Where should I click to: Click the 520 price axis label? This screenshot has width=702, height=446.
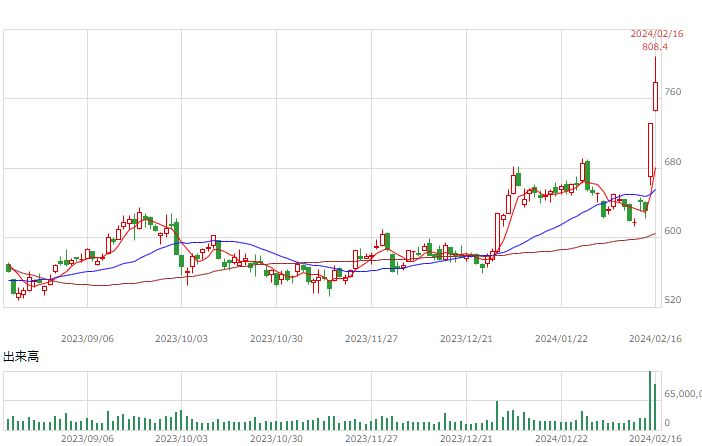pyautogui.click(x=673, y=300)
